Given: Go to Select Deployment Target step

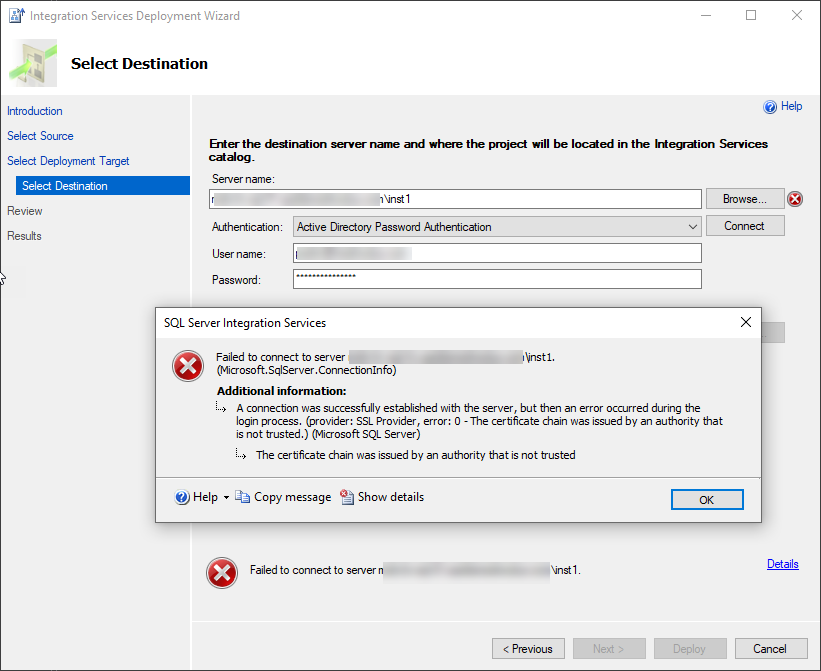Looking at the screenshot, I should [68, 161].
